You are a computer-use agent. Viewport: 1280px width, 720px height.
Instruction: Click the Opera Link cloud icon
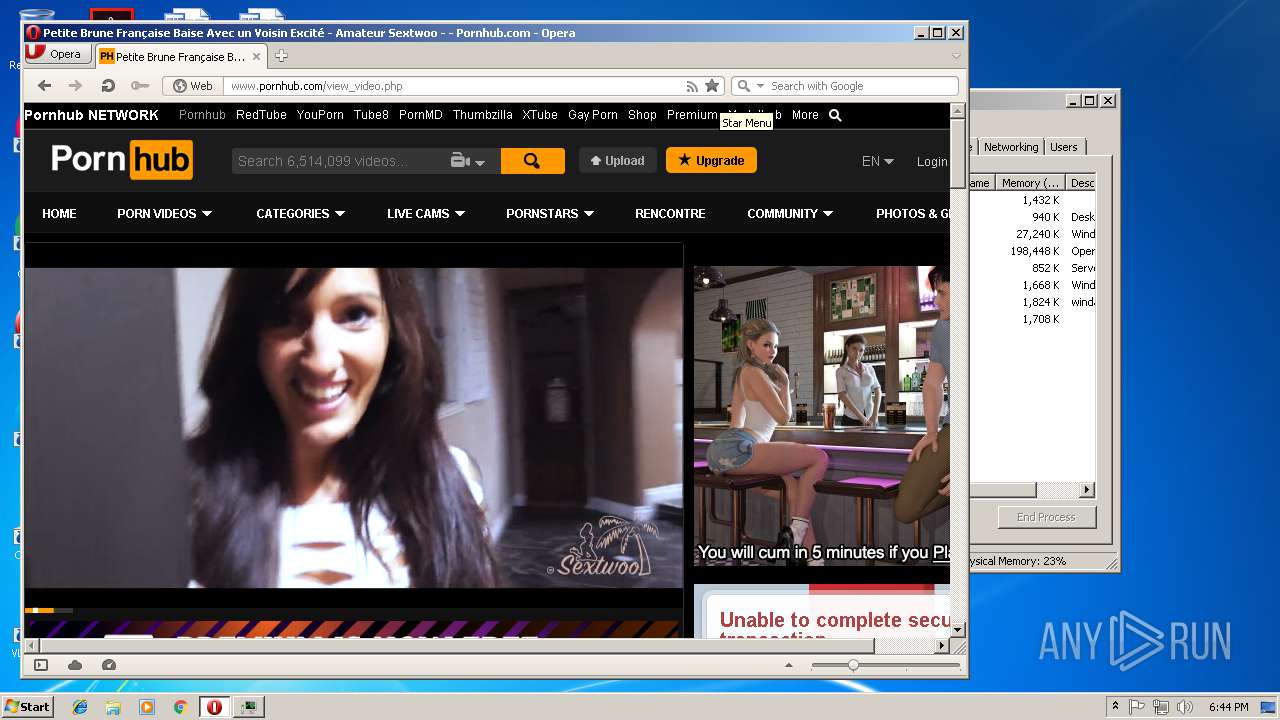(75, 665)
